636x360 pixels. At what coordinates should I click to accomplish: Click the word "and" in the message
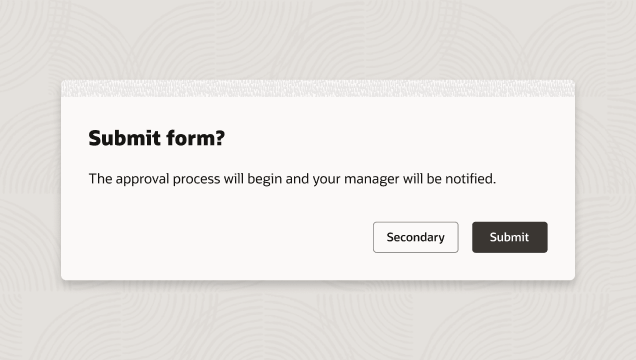(297, 179)
